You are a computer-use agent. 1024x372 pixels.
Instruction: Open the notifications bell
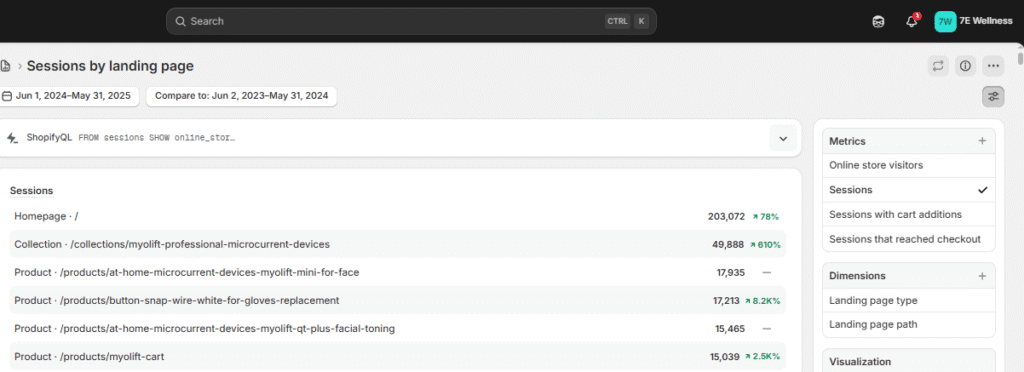tap(912, 21)
